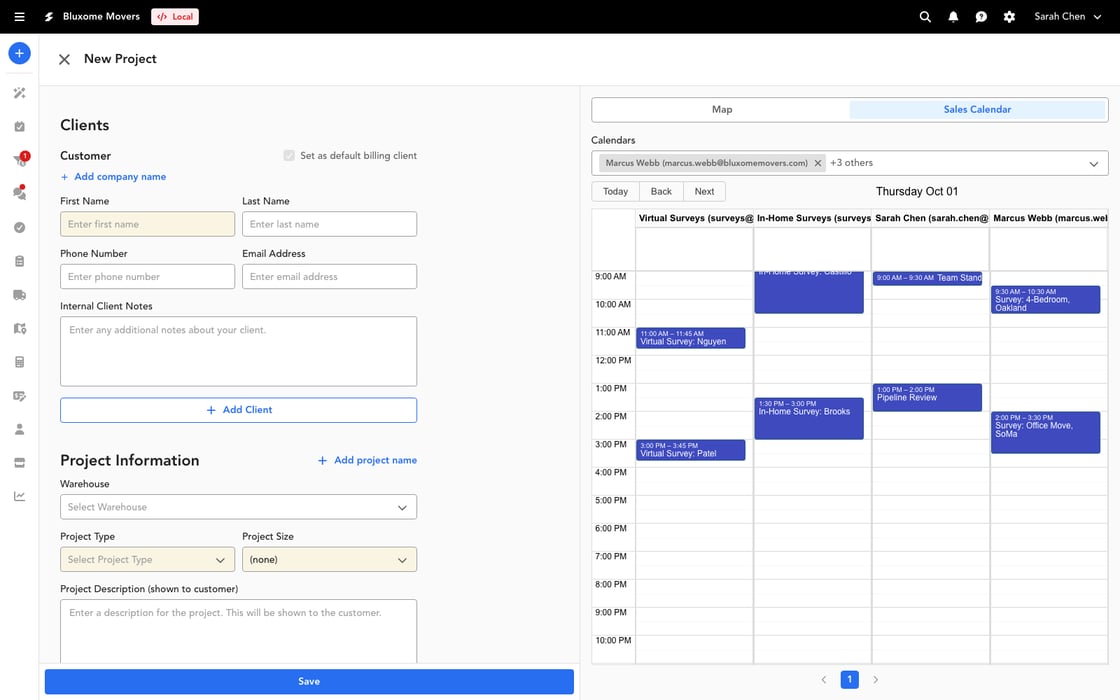Open the calculator sidebar icon

(x=19, y=361)
